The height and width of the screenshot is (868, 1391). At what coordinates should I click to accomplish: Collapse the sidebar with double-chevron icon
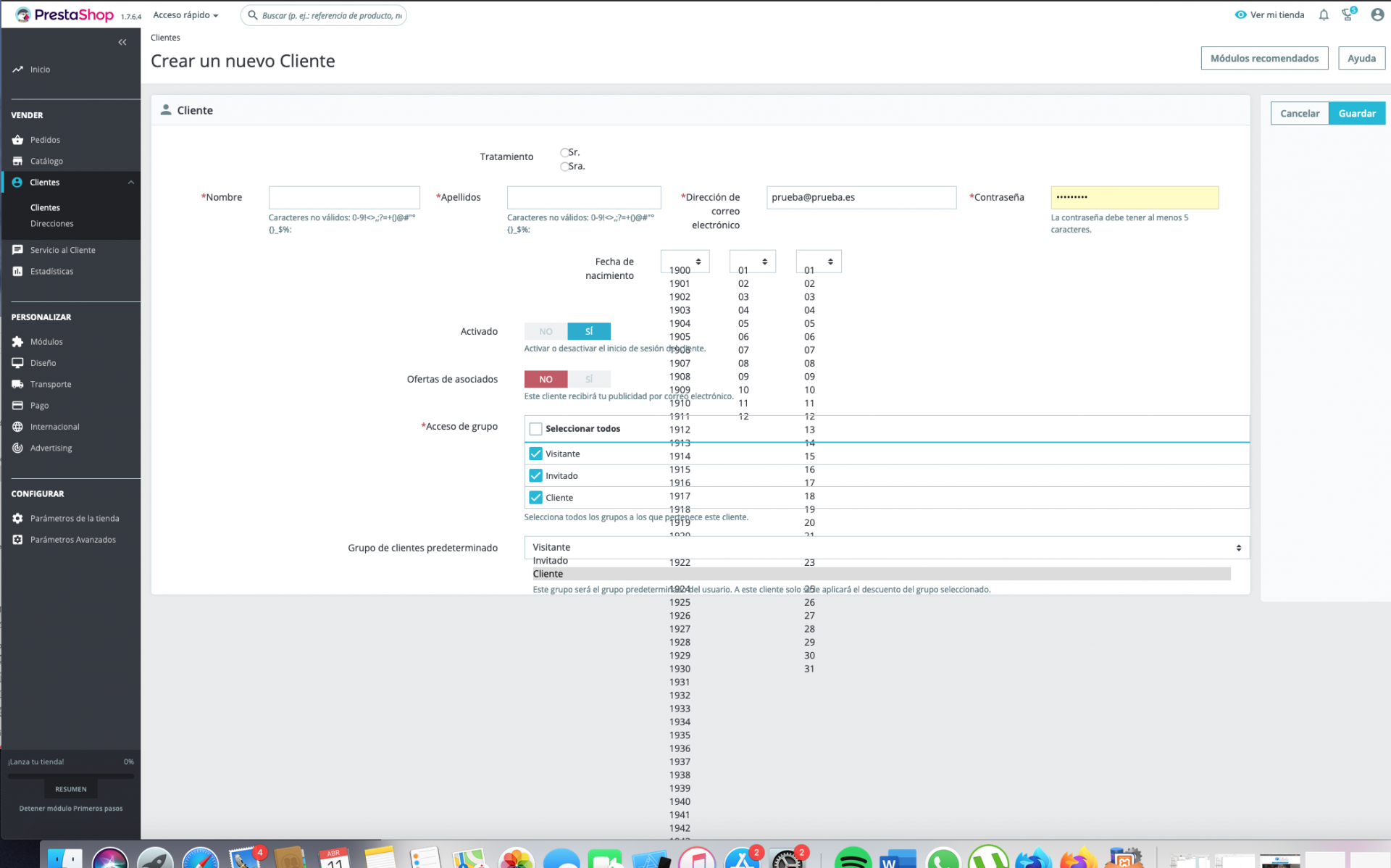coord(122,42)
